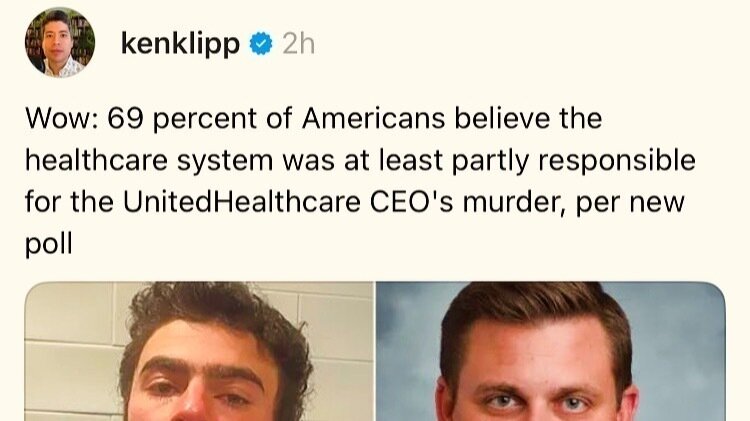750x421 pixels.
Task: Click the blue verified checkmark badge
Action: tap(259, 45)
